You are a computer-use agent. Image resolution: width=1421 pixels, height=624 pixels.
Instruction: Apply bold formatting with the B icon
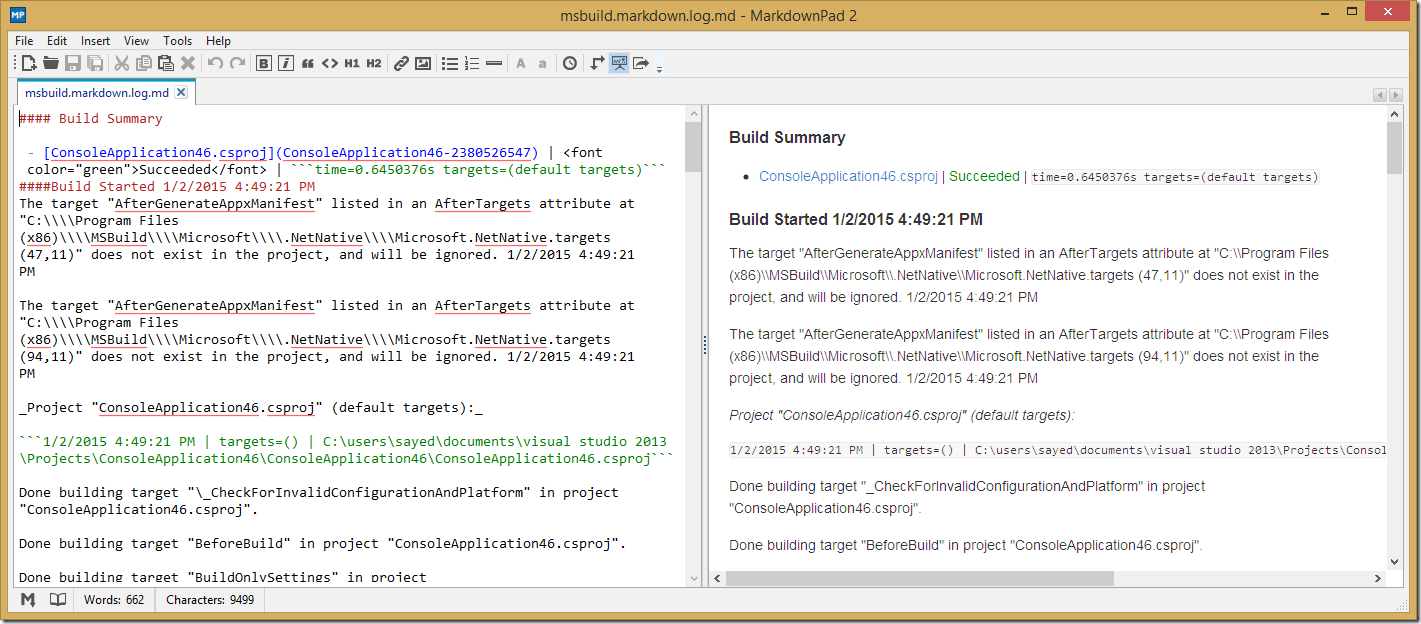pyautogui.click(x=264, y=63)
